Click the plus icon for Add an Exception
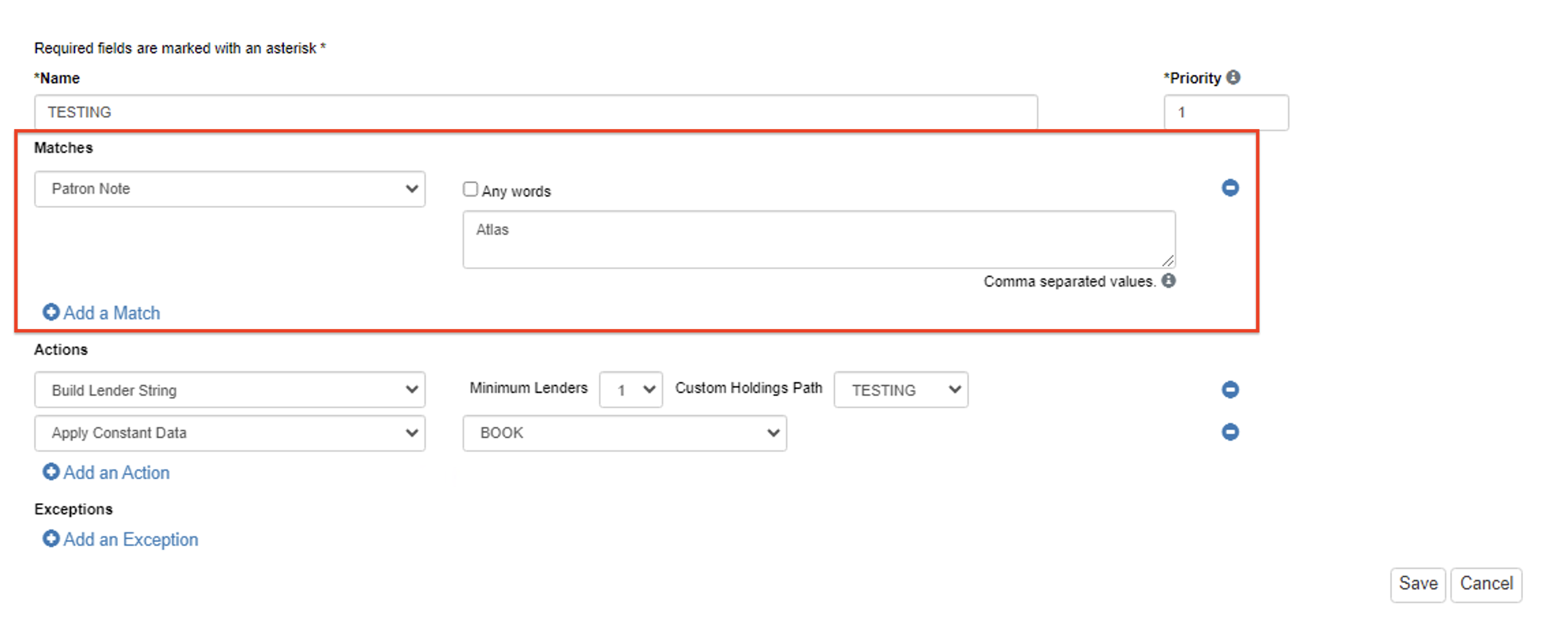The width and height of the screenshot is (1568, 636). pos(50,538)
